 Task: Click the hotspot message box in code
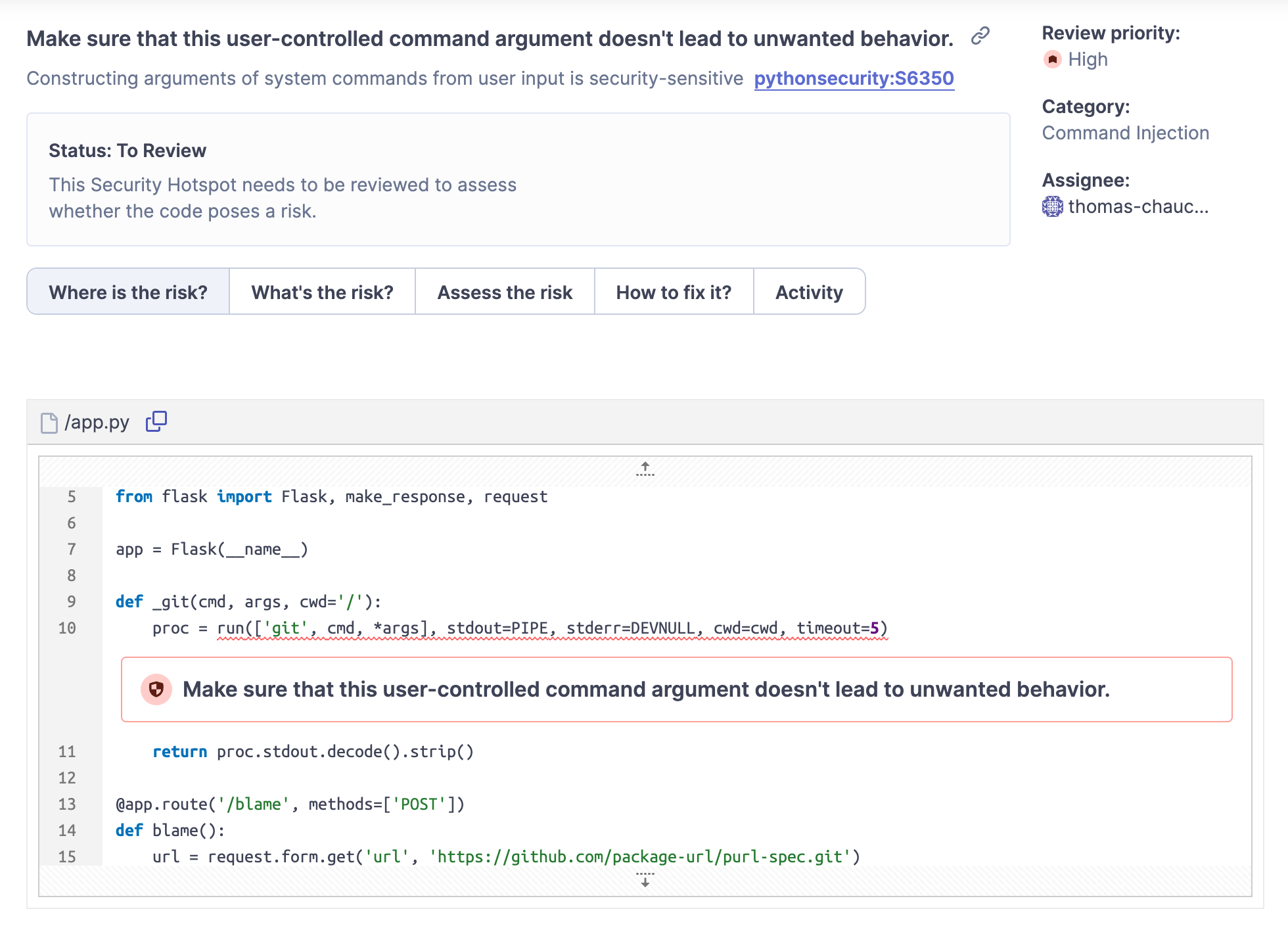[x=677, y=689]
